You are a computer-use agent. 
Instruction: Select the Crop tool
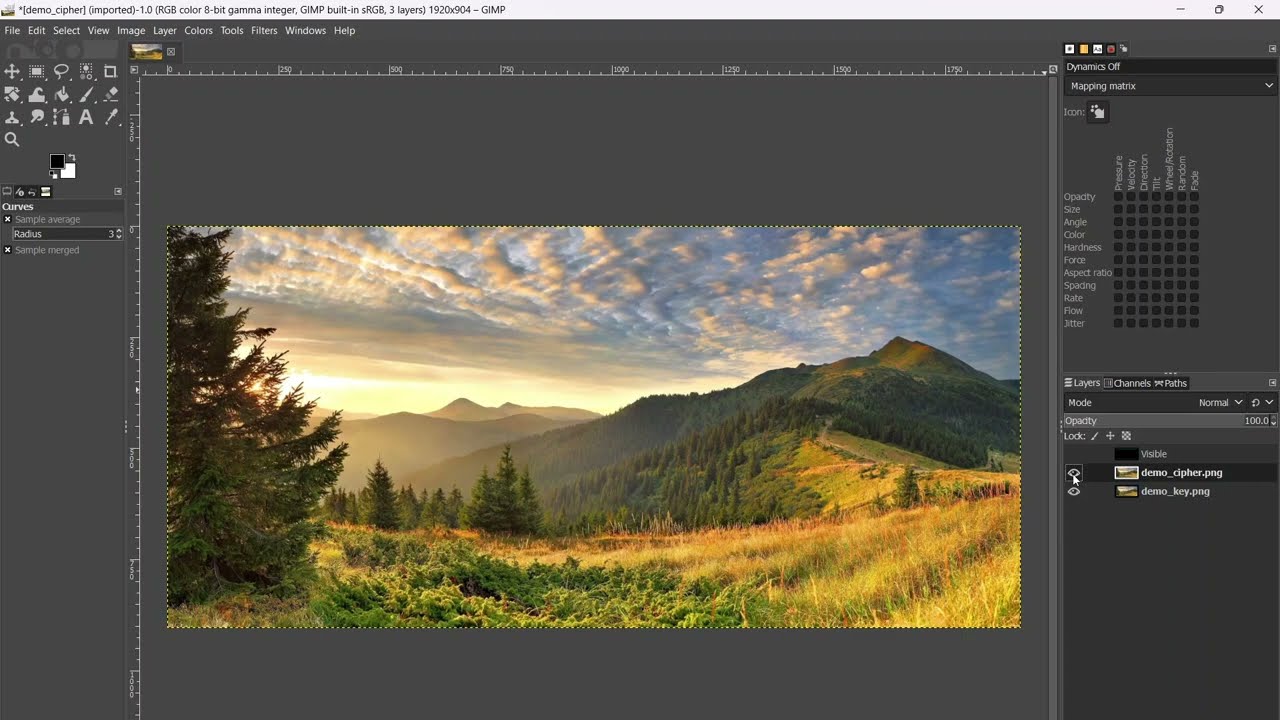point(110,71)
